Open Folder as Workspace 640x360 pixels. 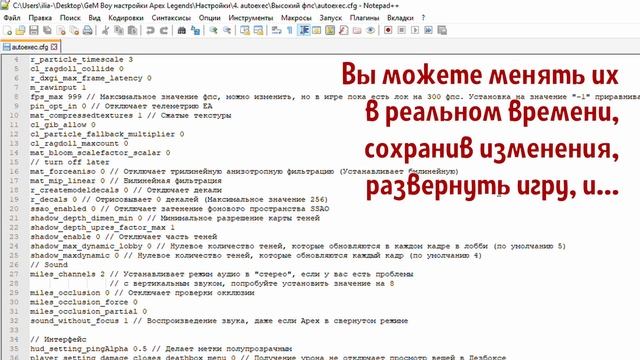[x=357, y=30]
